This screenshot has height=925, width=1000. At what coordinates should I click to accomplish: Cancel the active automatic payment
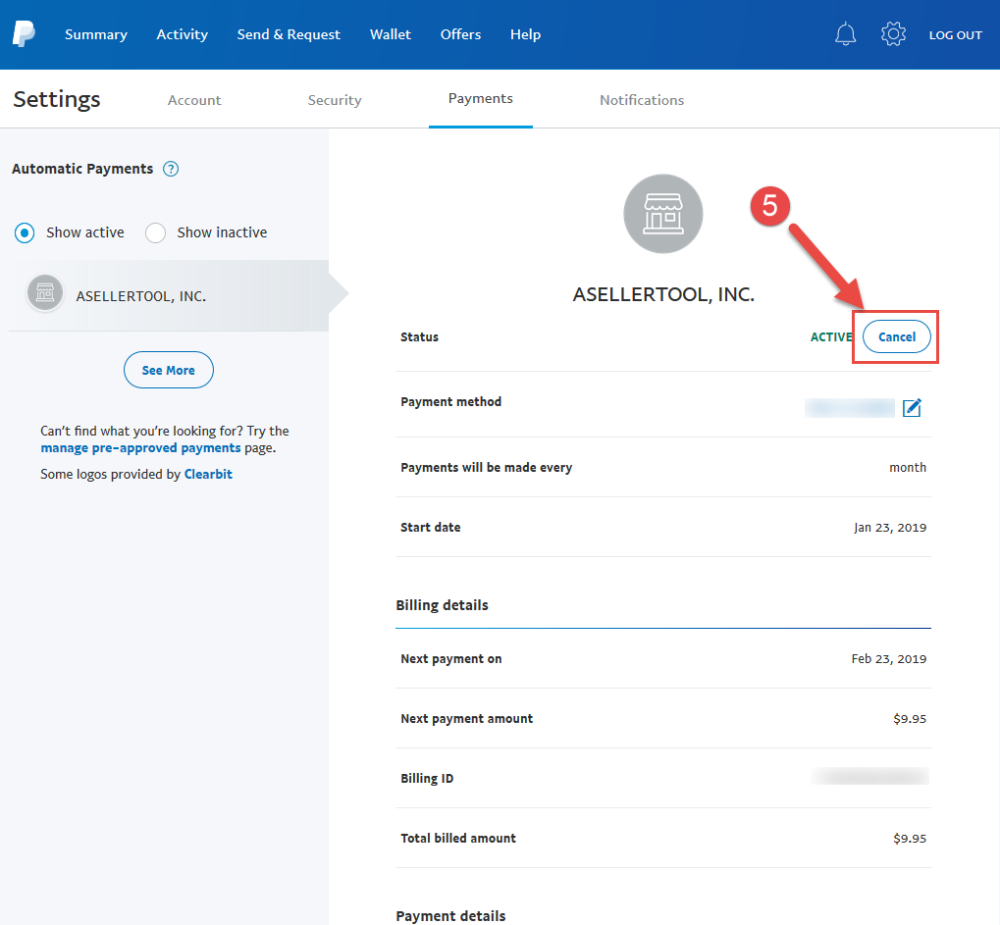click(x=897, y=337)
